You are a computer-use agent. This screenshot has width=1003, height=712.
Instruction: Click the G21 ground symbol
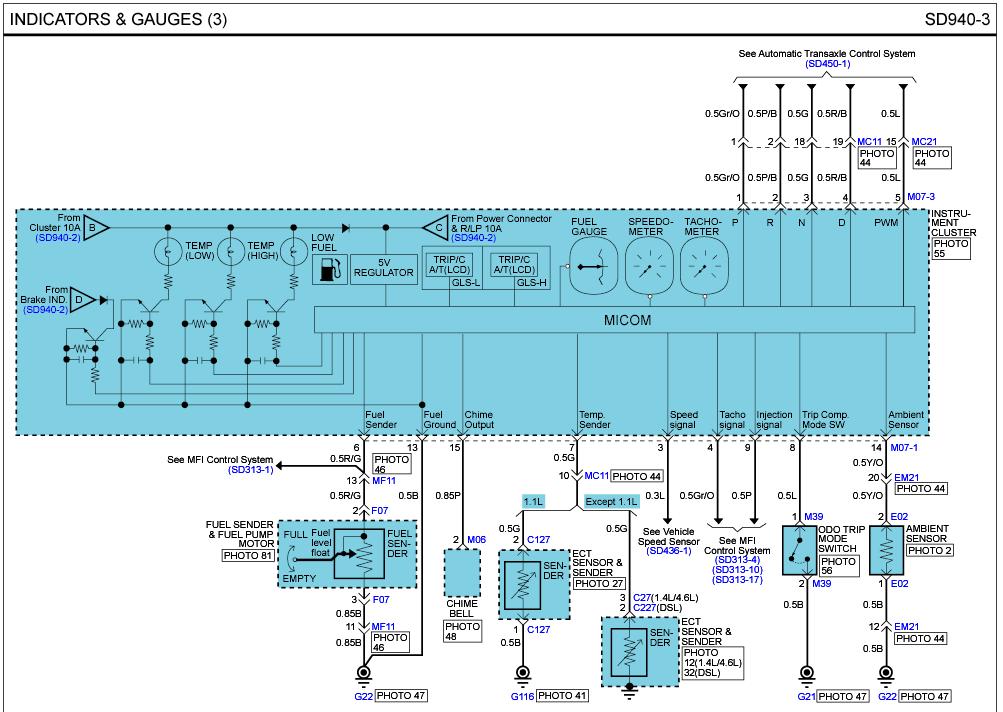[807, 674]
